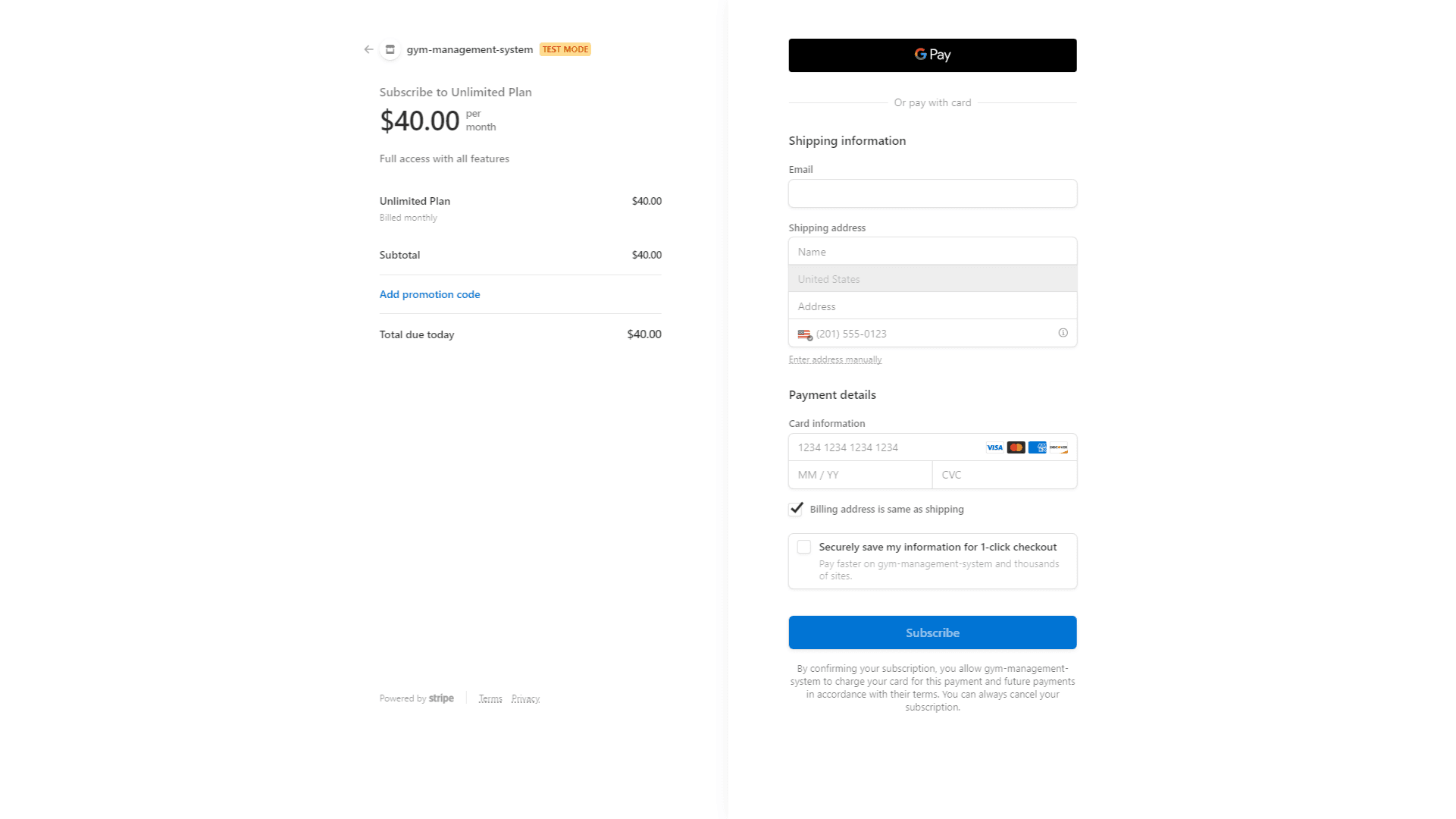Expand Add promotion code

coord(429,294)
